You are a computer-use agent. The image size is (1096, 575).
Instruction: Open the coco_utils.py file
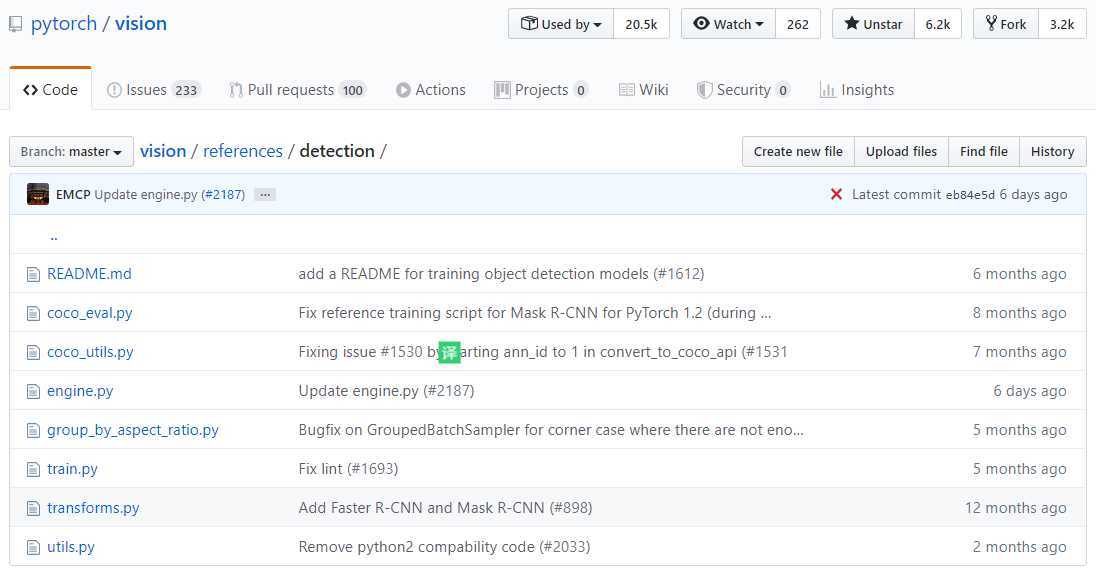point(90,352)
